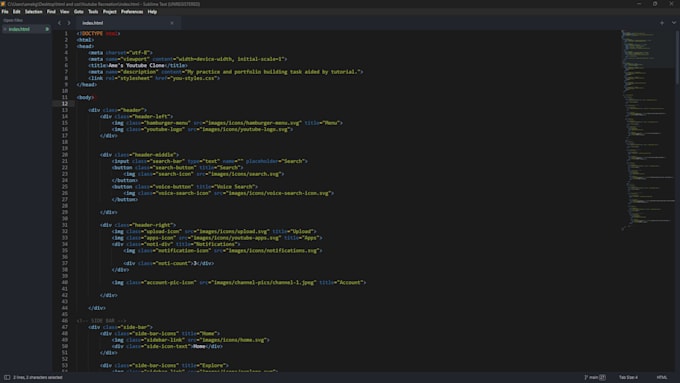The height and width of the screenshot is (383, 680).
Task: Select the index.html editor tab
Action: coord(128,23)
